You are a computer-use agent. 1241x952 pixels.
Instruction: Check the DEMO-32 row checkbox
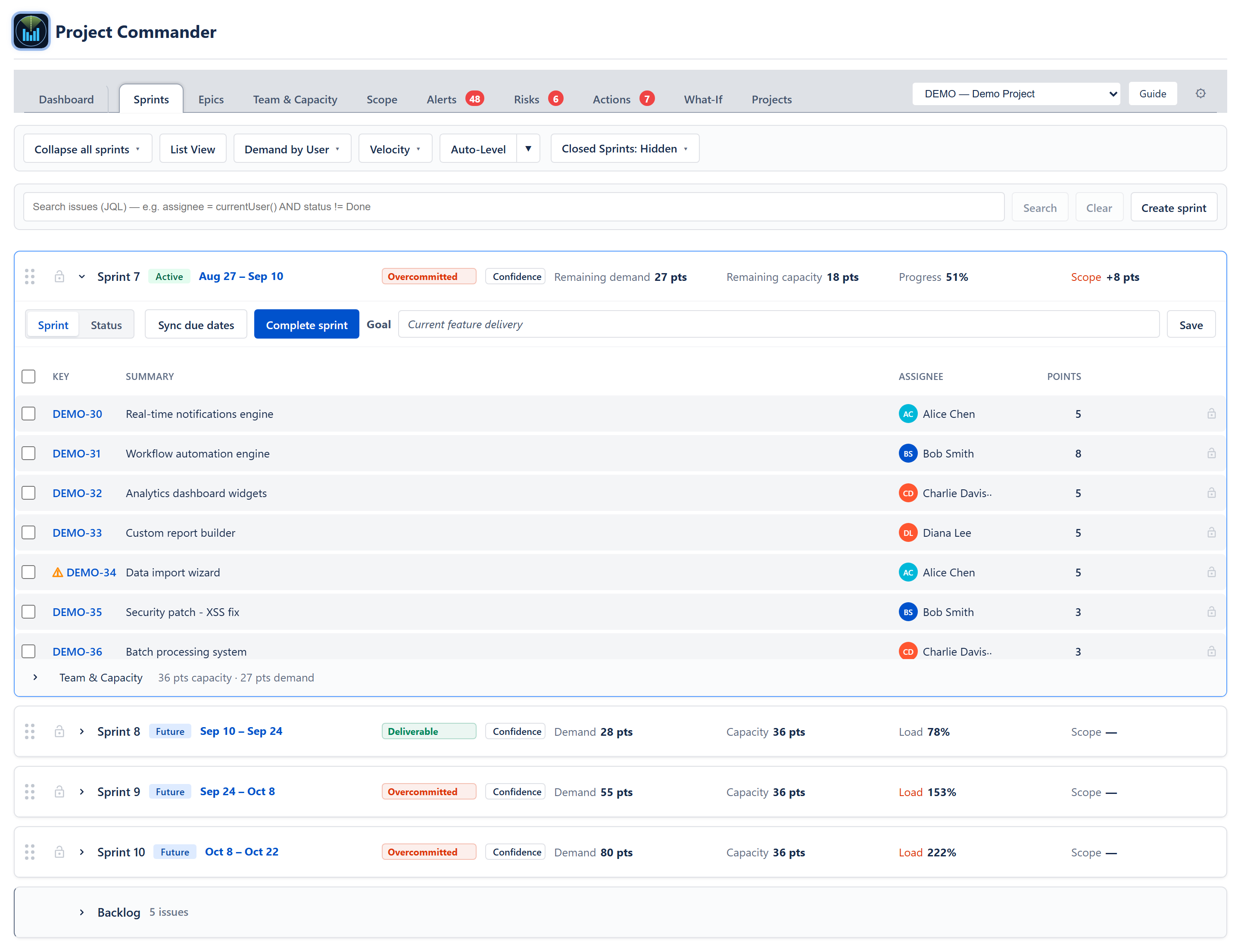coord(28,493)
